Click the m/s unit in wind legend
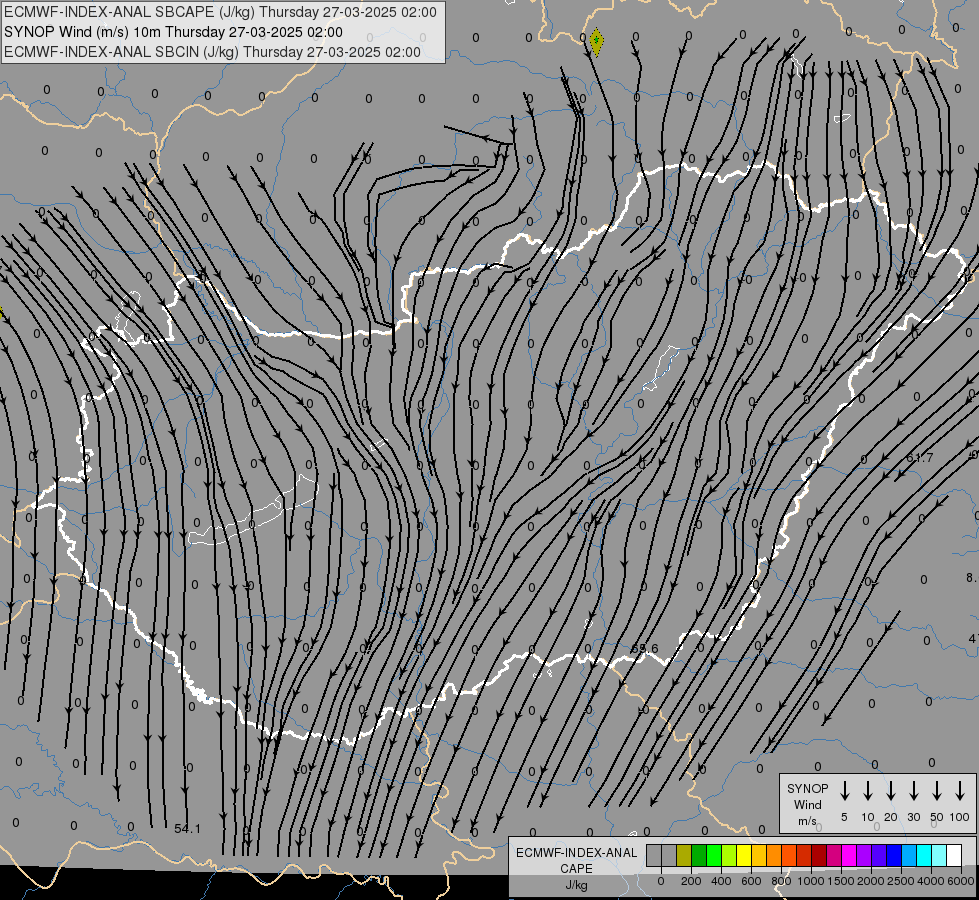Screen dimensions: 979x900 pyautogui.click(x=807, y=821)
